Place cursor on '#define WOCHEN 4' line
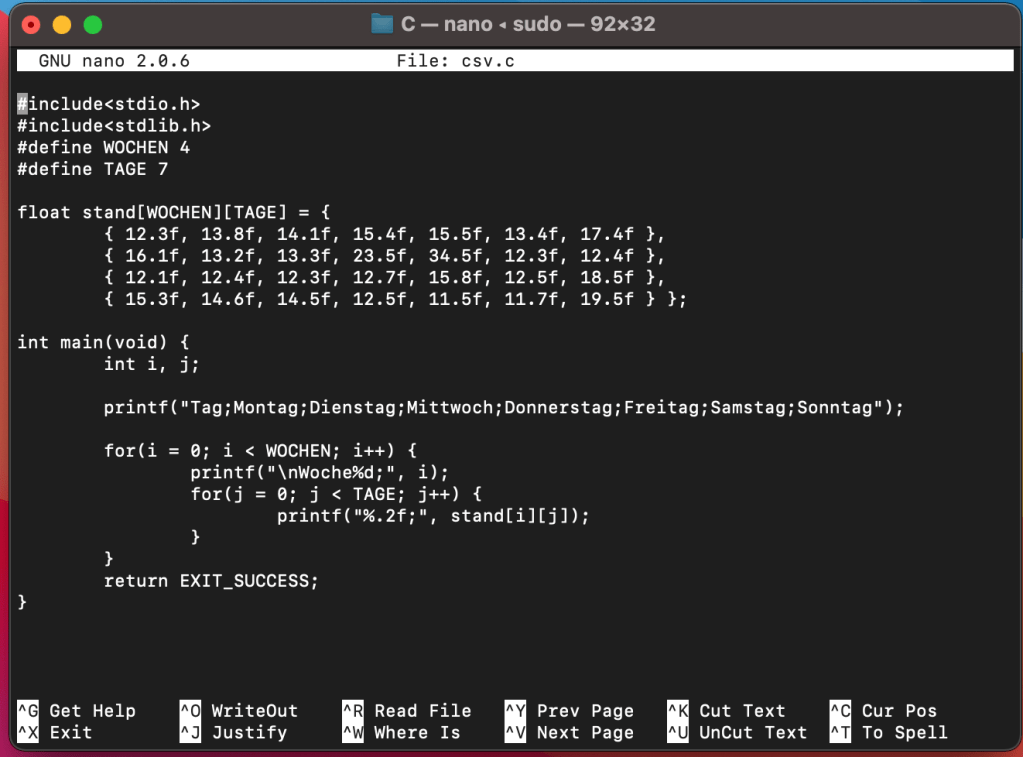 [104, 147]
